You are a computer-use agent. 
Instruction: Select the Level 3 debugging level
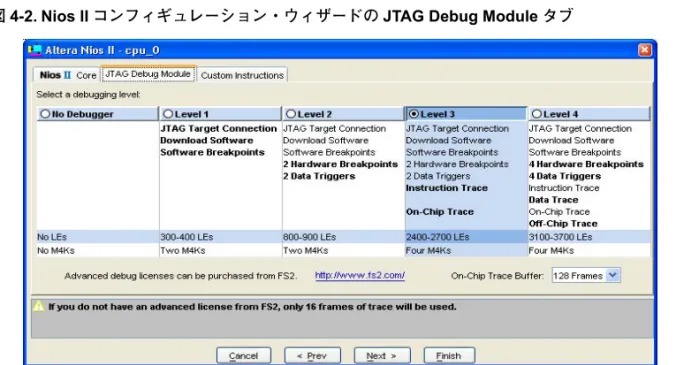pos(414,114)
